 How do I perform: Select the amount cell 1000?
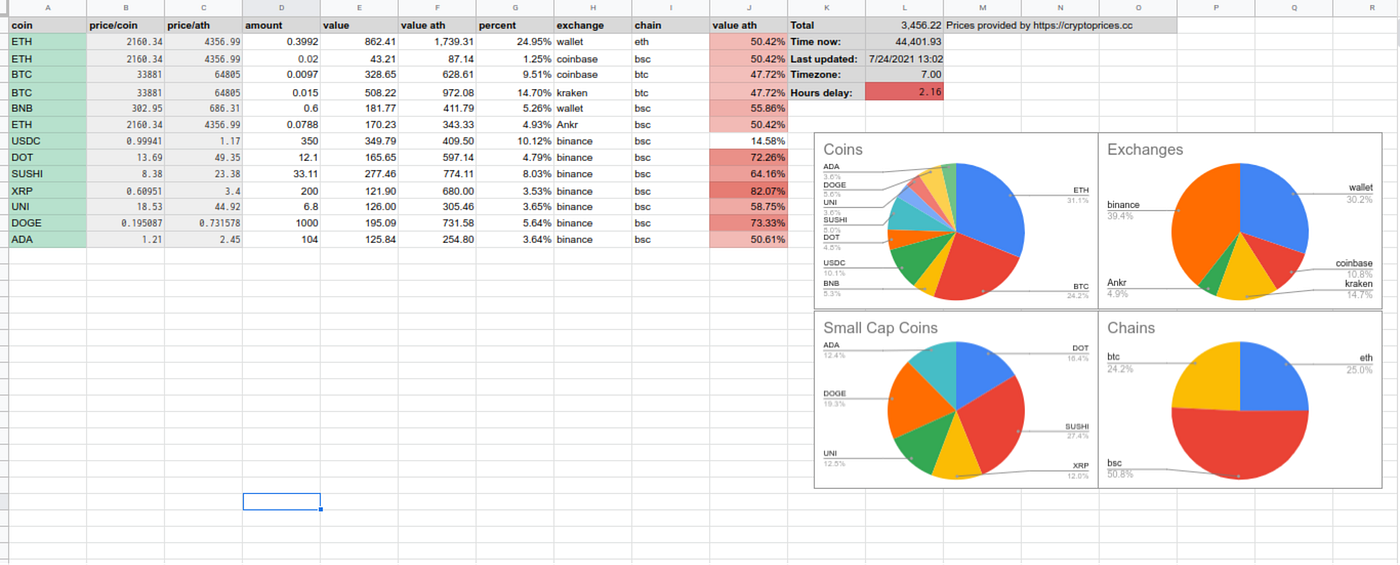(281, 223)
